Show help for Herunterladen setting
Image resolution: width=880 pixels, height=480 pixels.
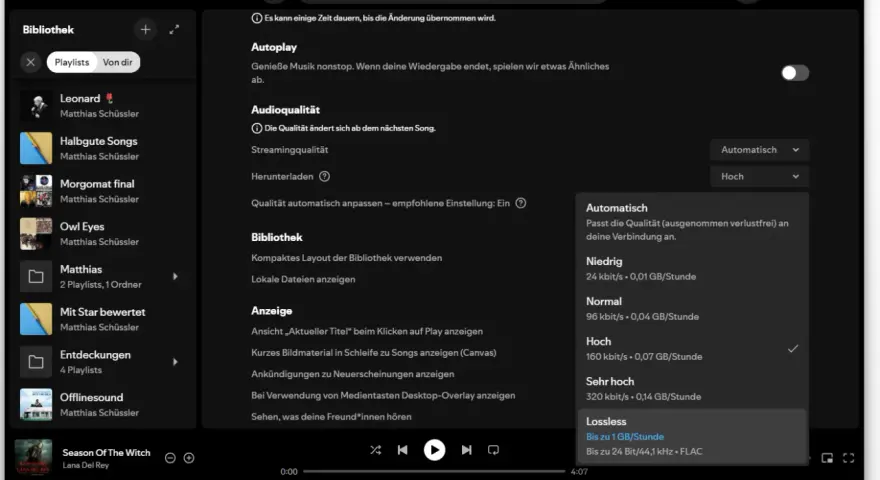(324, 176)
